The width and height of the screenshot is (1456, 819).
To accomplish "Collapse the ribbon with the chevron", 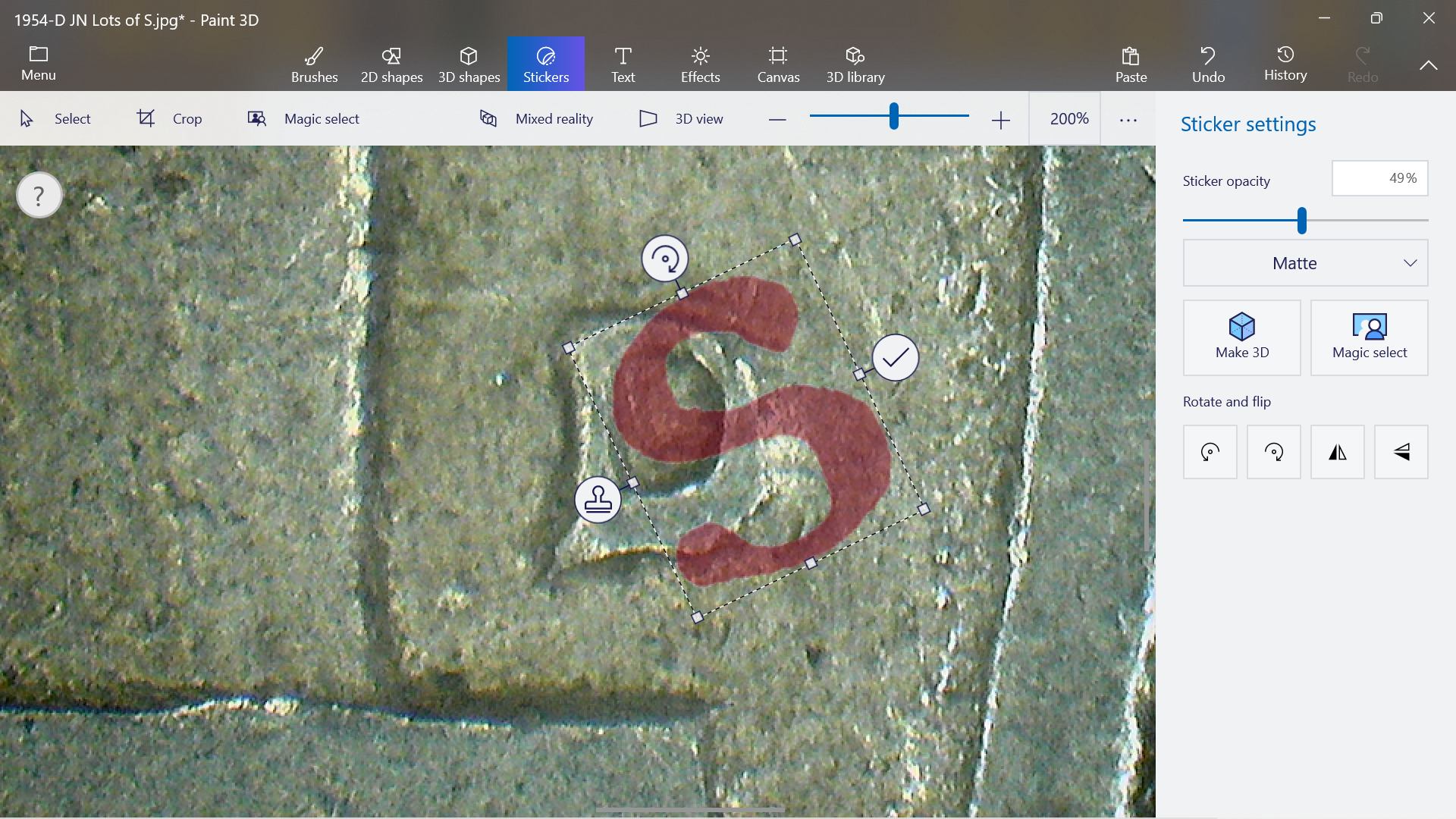I will 1429,65.
